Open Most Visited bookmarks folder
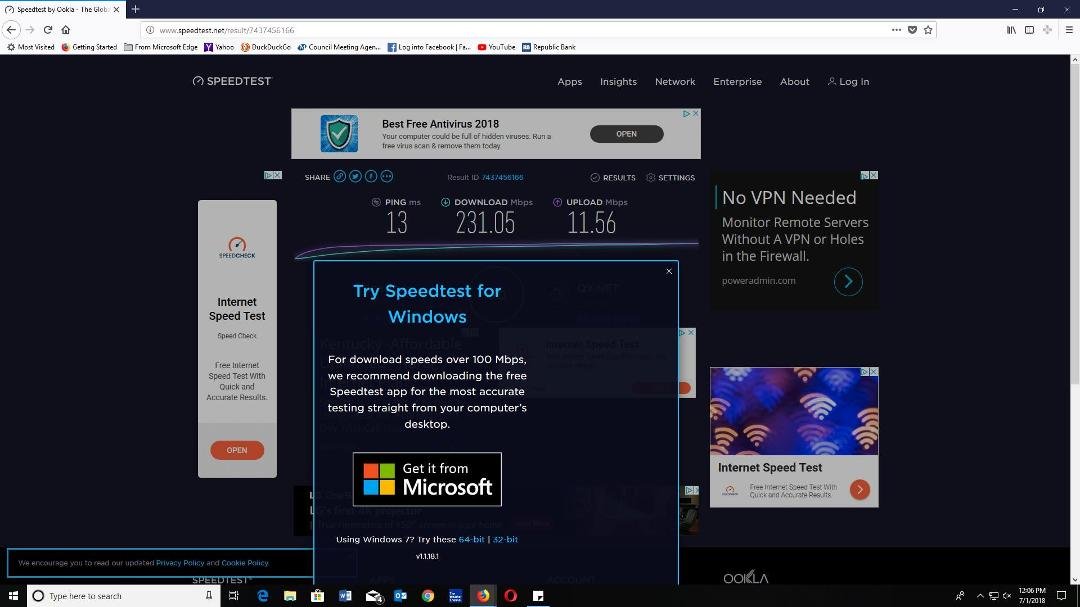The width and height of the screenshot is (1080, 607). (30, 47)
